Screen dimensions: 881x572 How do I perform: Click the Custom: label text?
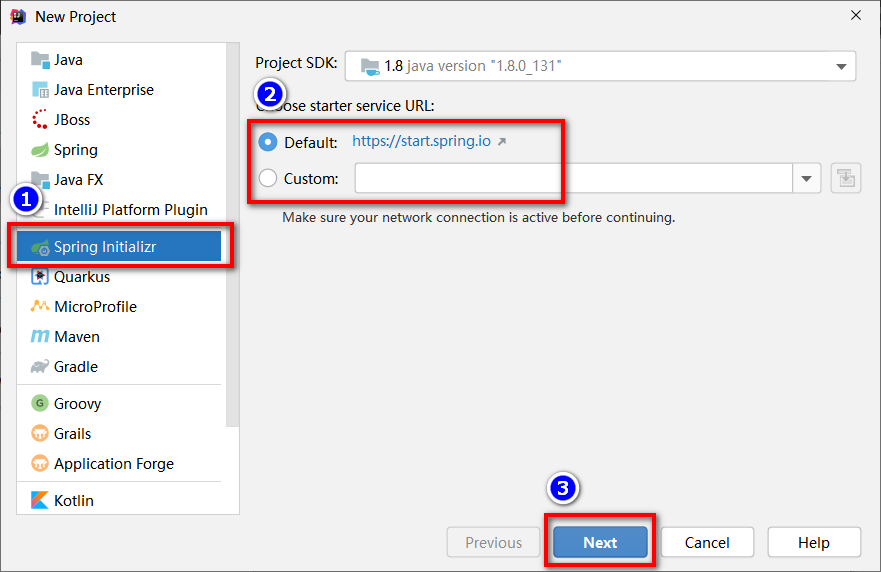pyautogui.click(x=311, y=179)
